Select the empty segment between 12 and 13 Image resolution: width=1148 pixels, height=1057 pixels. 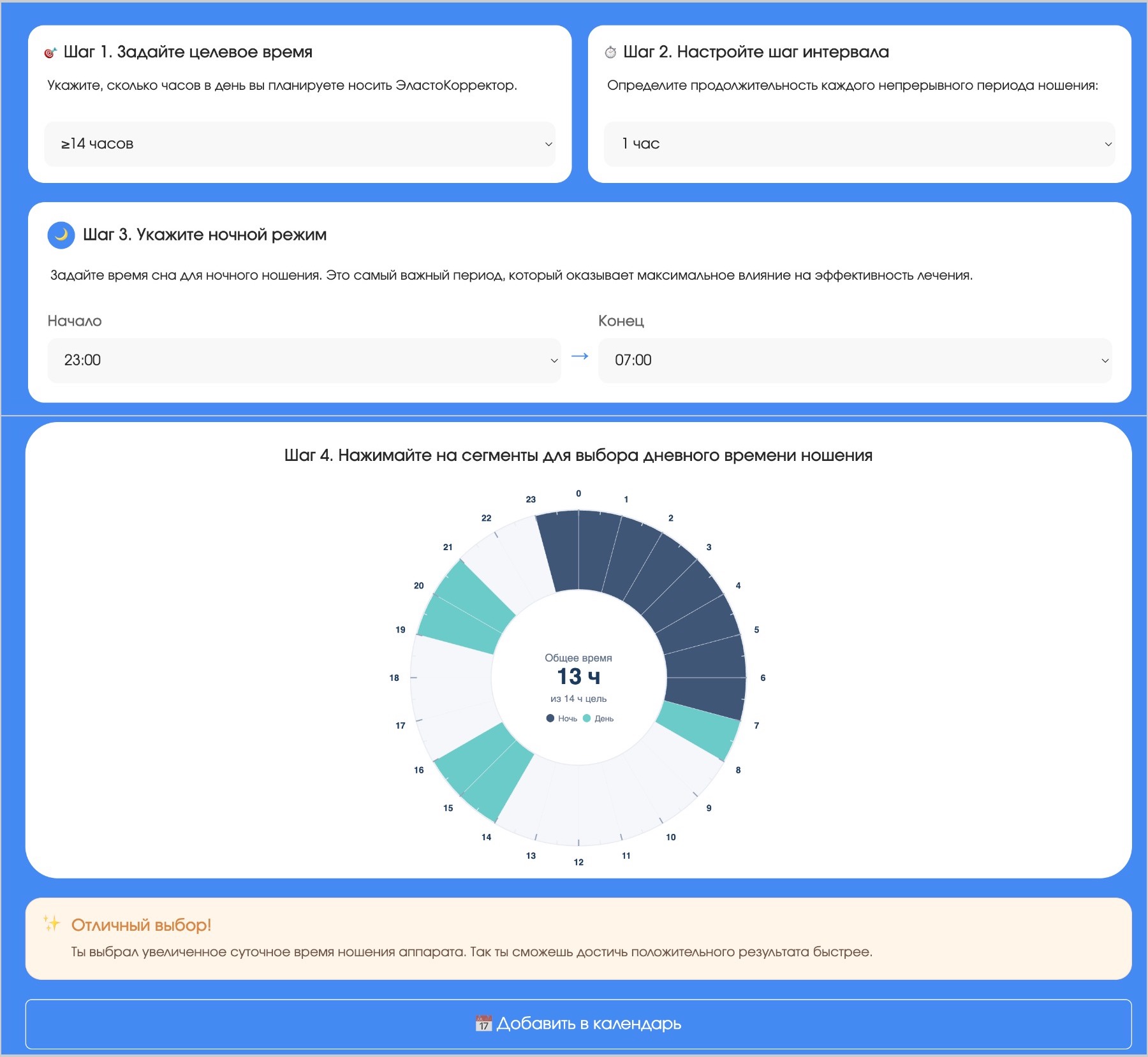point(561,805)
